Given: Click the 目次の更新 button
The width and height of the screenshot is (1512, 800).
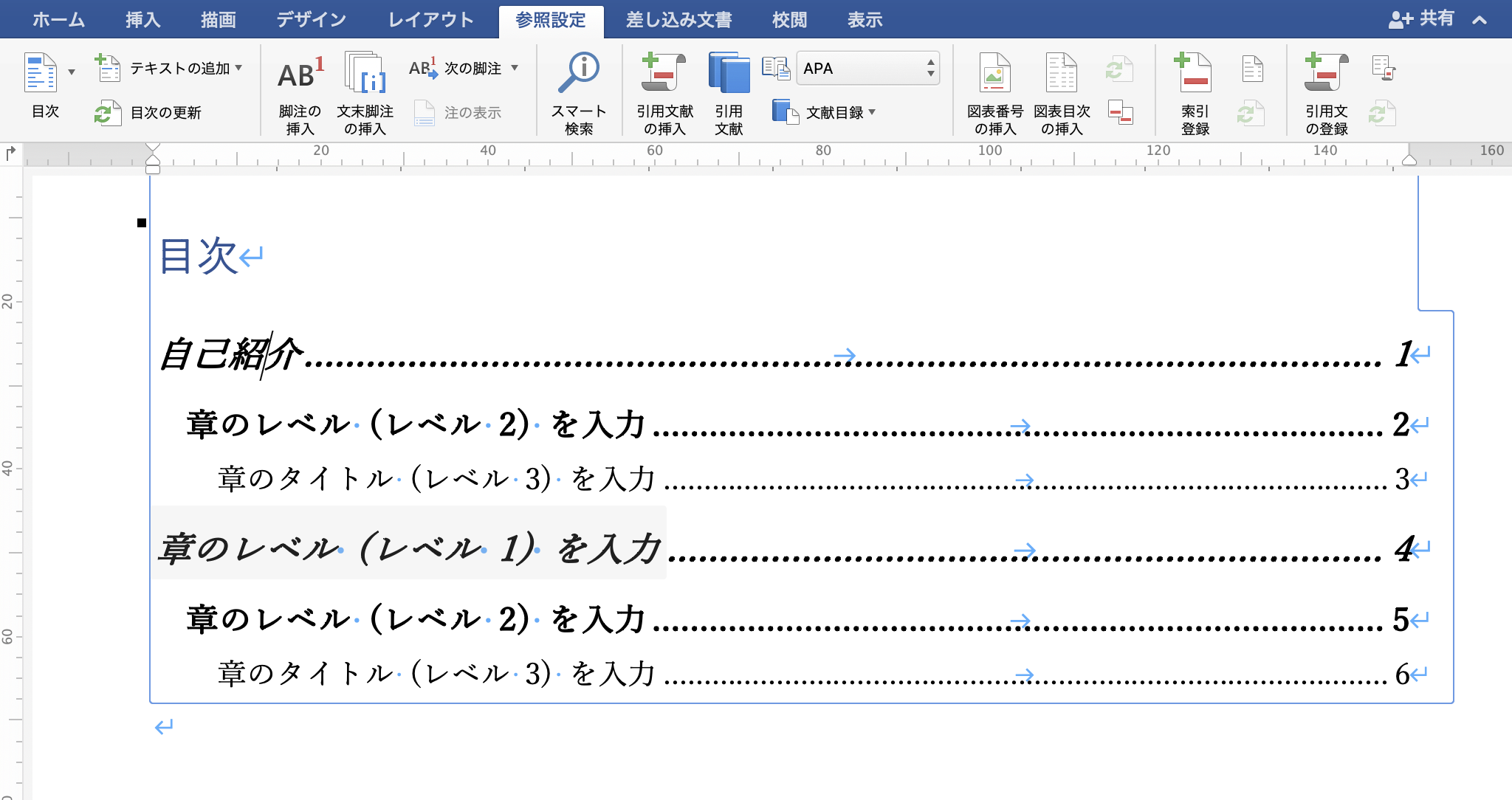Looking at the screenshot, I should 148,113.
